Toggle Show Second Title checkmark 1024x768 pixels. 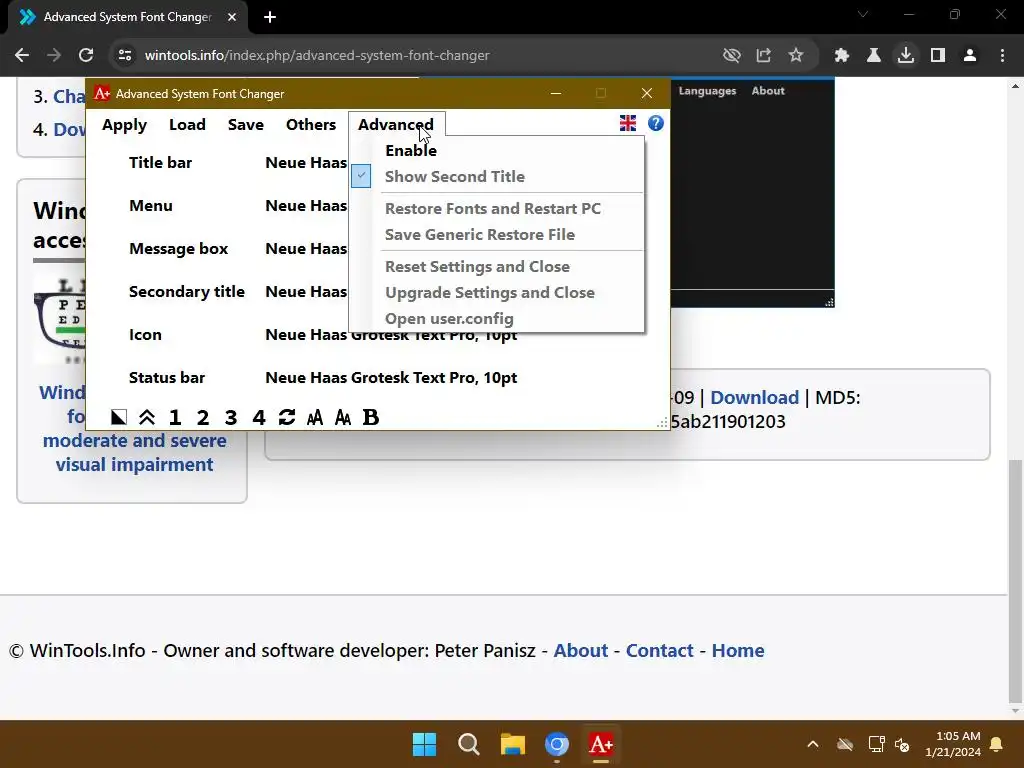360,176
